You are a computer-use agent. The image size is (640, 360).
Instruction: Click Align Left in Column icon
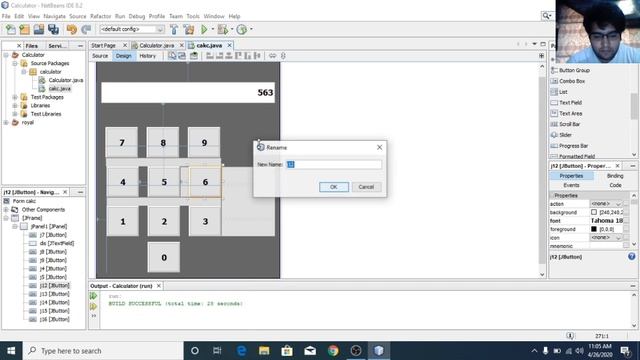coord(210,56)
